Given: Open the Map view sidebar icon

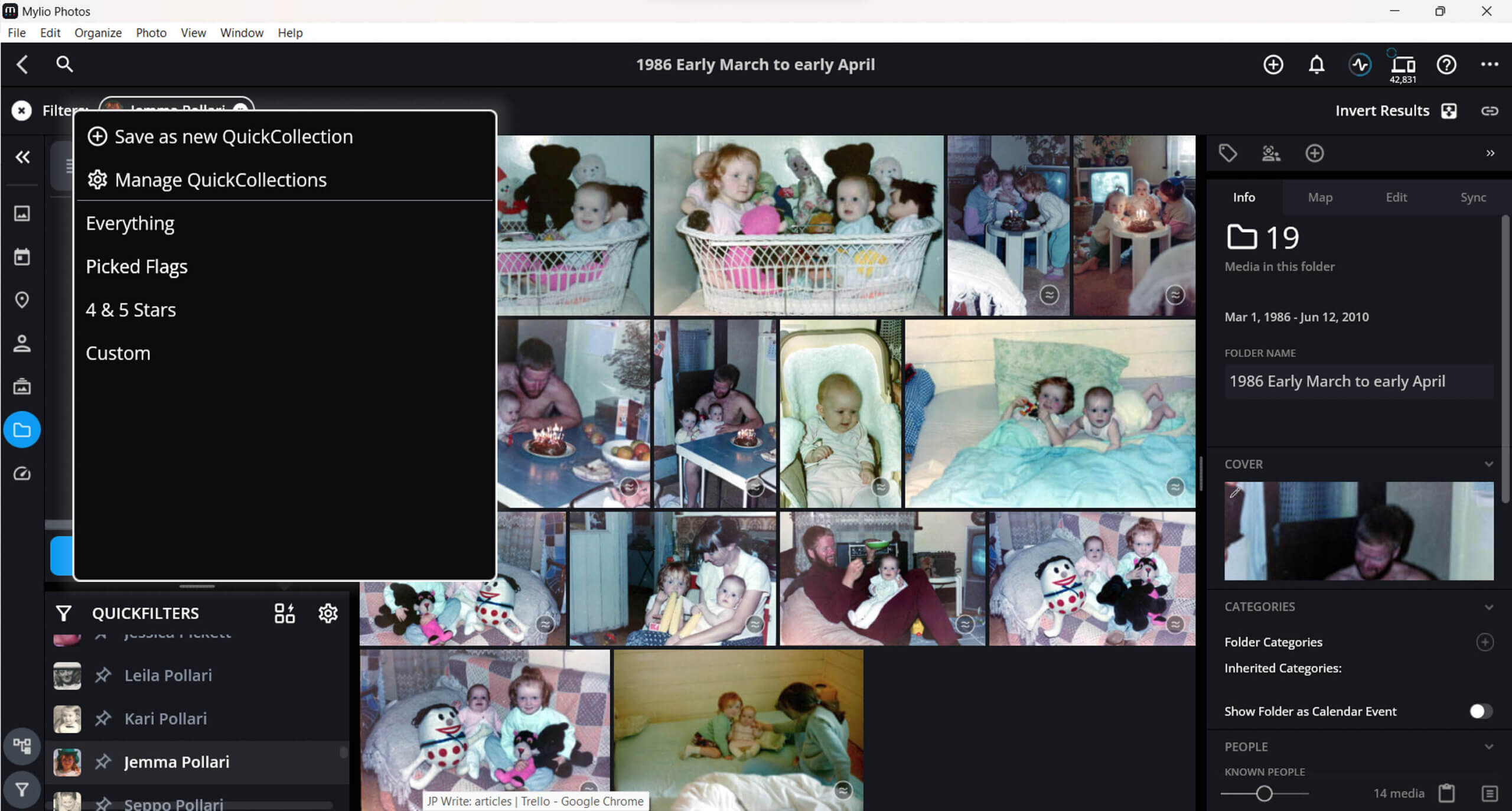Looking at the screenshot, I should (x=22, y=300).
